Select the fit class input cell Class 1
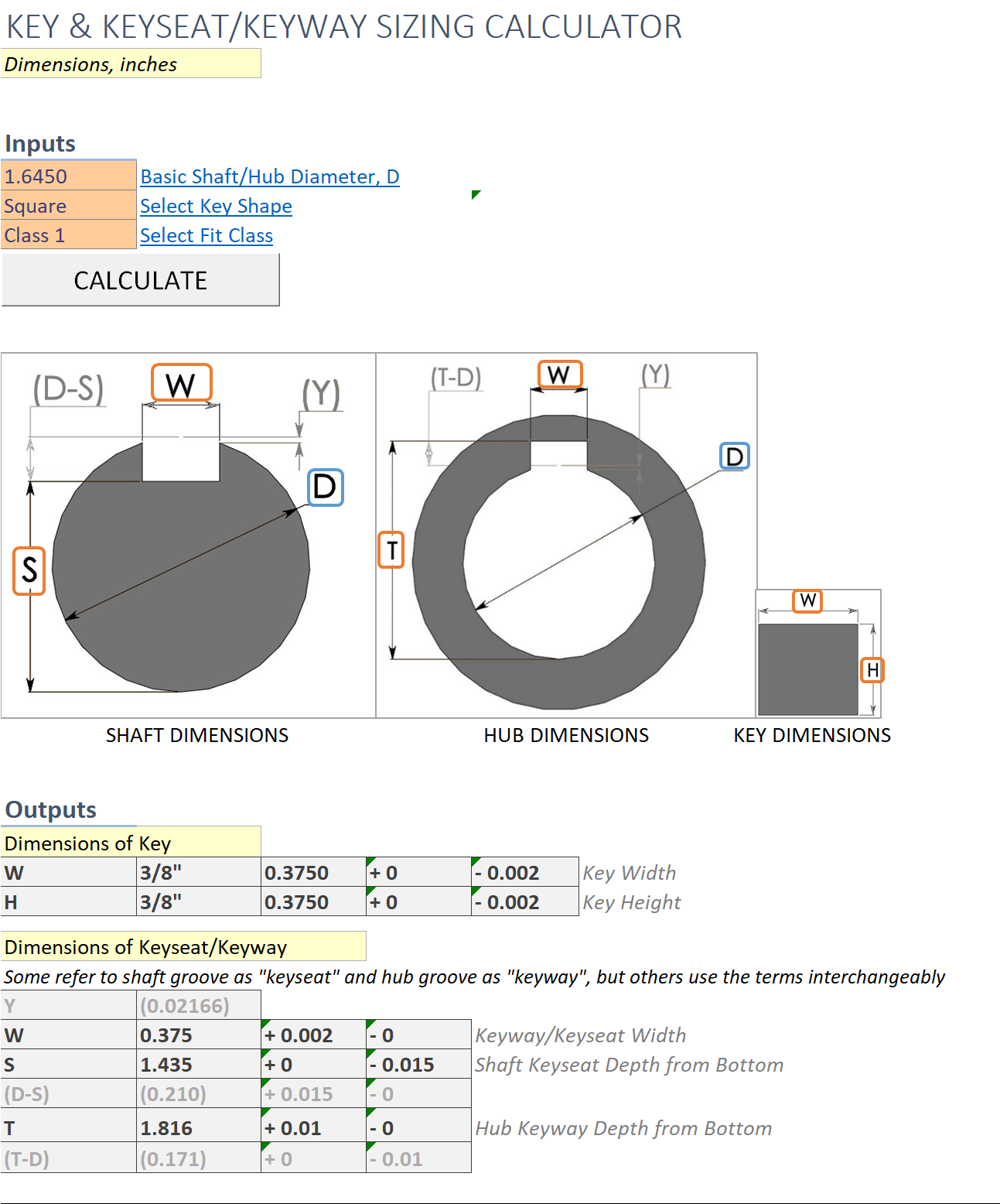Viewport: 1000px width, 1204px height. click(69, 234)
